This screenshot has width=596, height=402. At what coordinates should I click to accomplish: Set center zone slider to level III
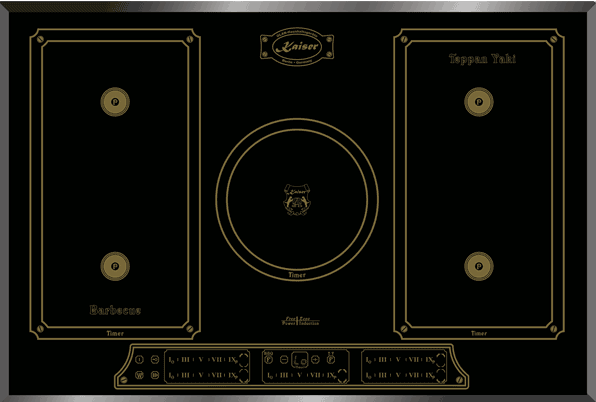click(284, 375)
